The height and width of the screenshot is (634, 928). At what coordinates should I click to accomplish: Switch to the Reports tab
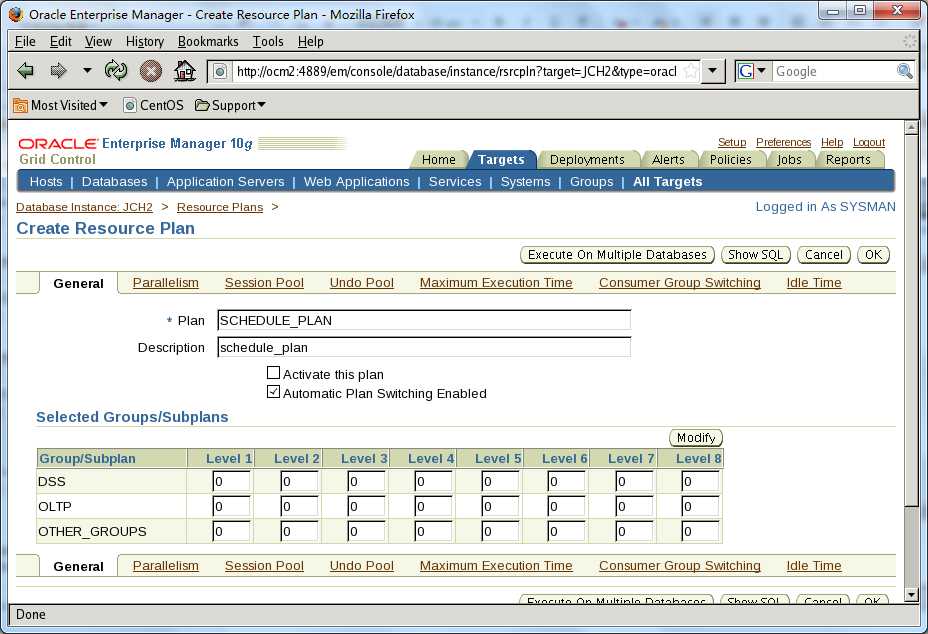(848, 160)
